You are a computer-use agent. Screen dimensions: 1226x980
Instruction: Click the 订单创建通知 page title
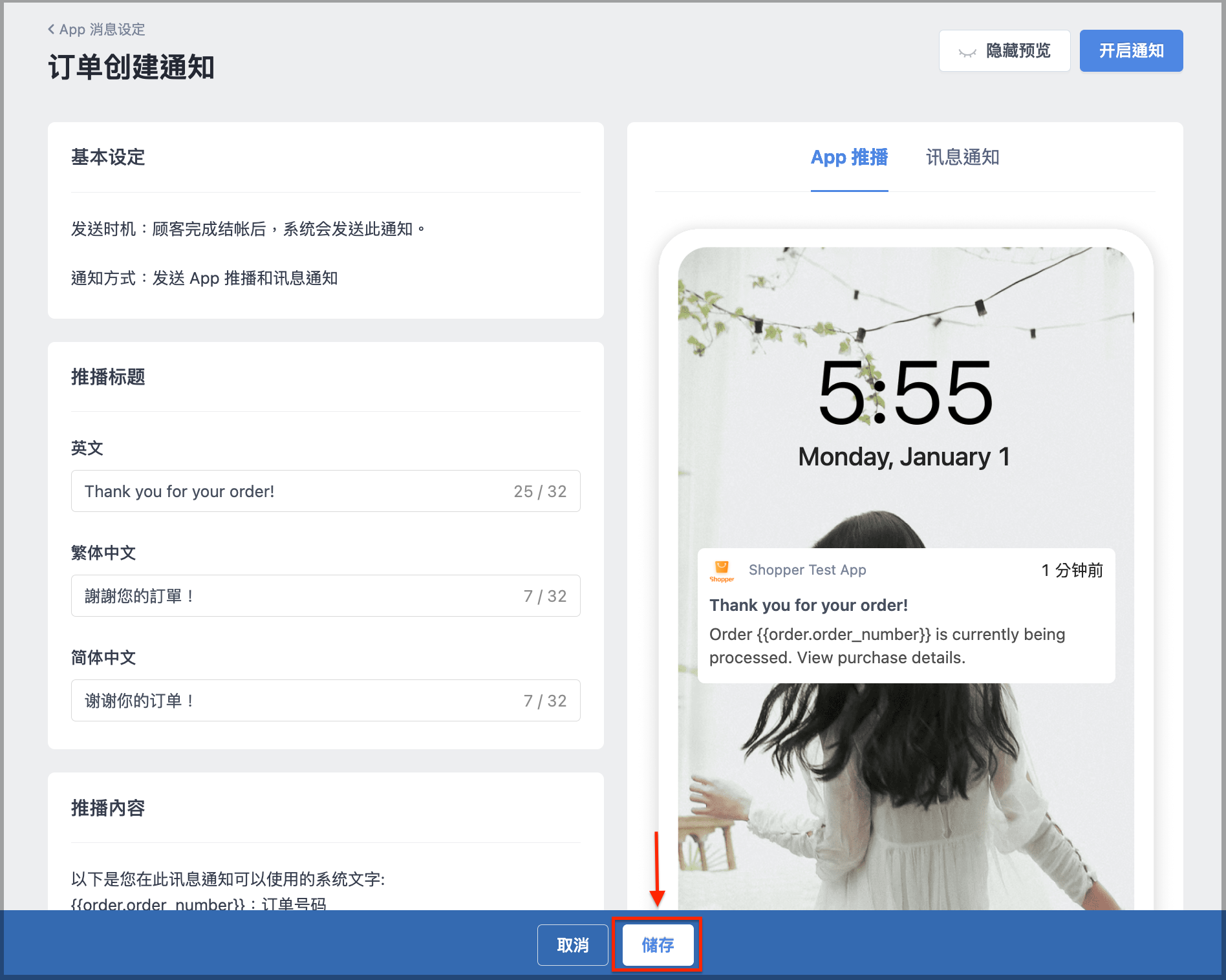[x=131, y=67]
